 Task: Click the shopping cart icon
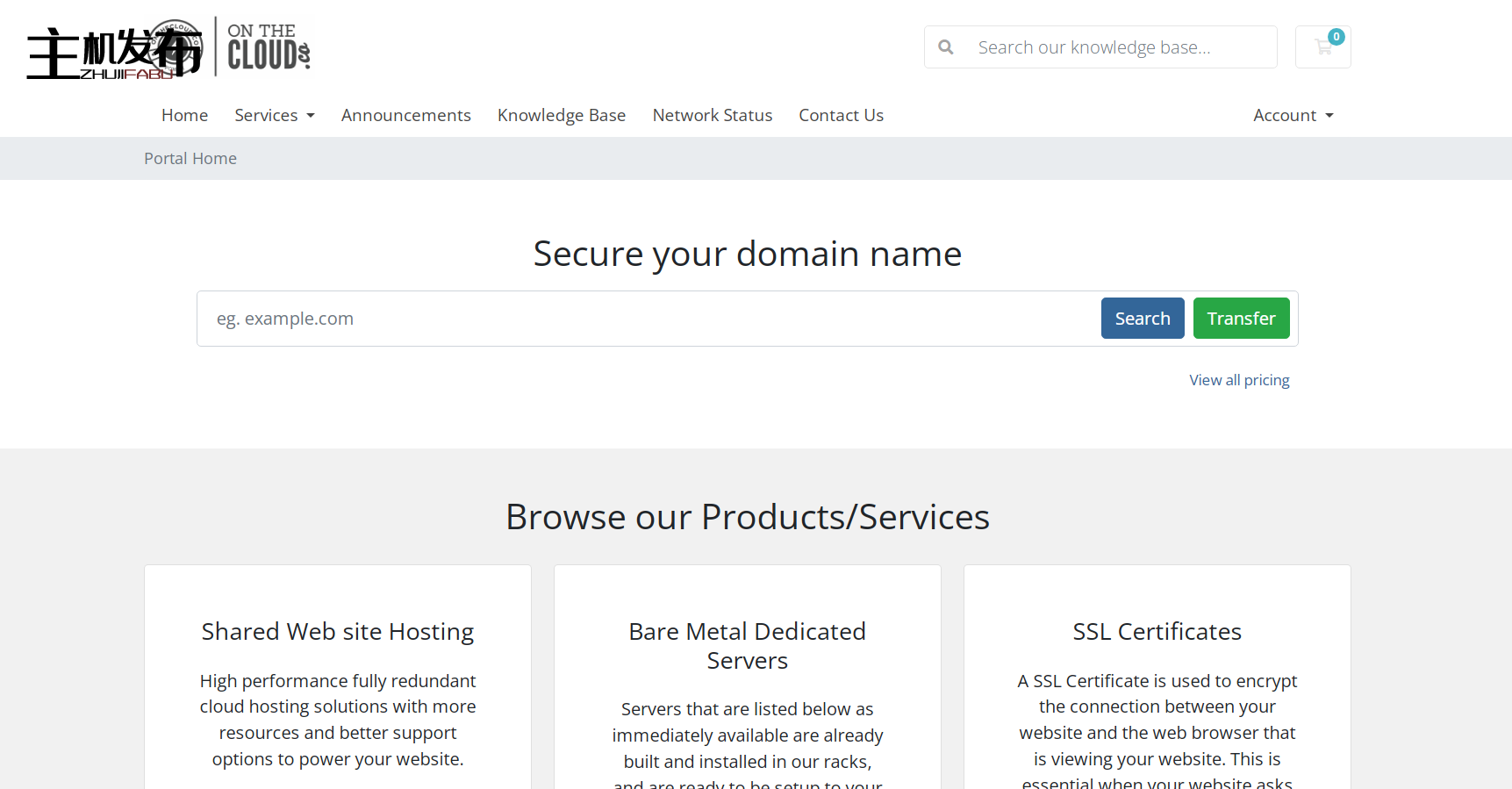point(1322,47)
